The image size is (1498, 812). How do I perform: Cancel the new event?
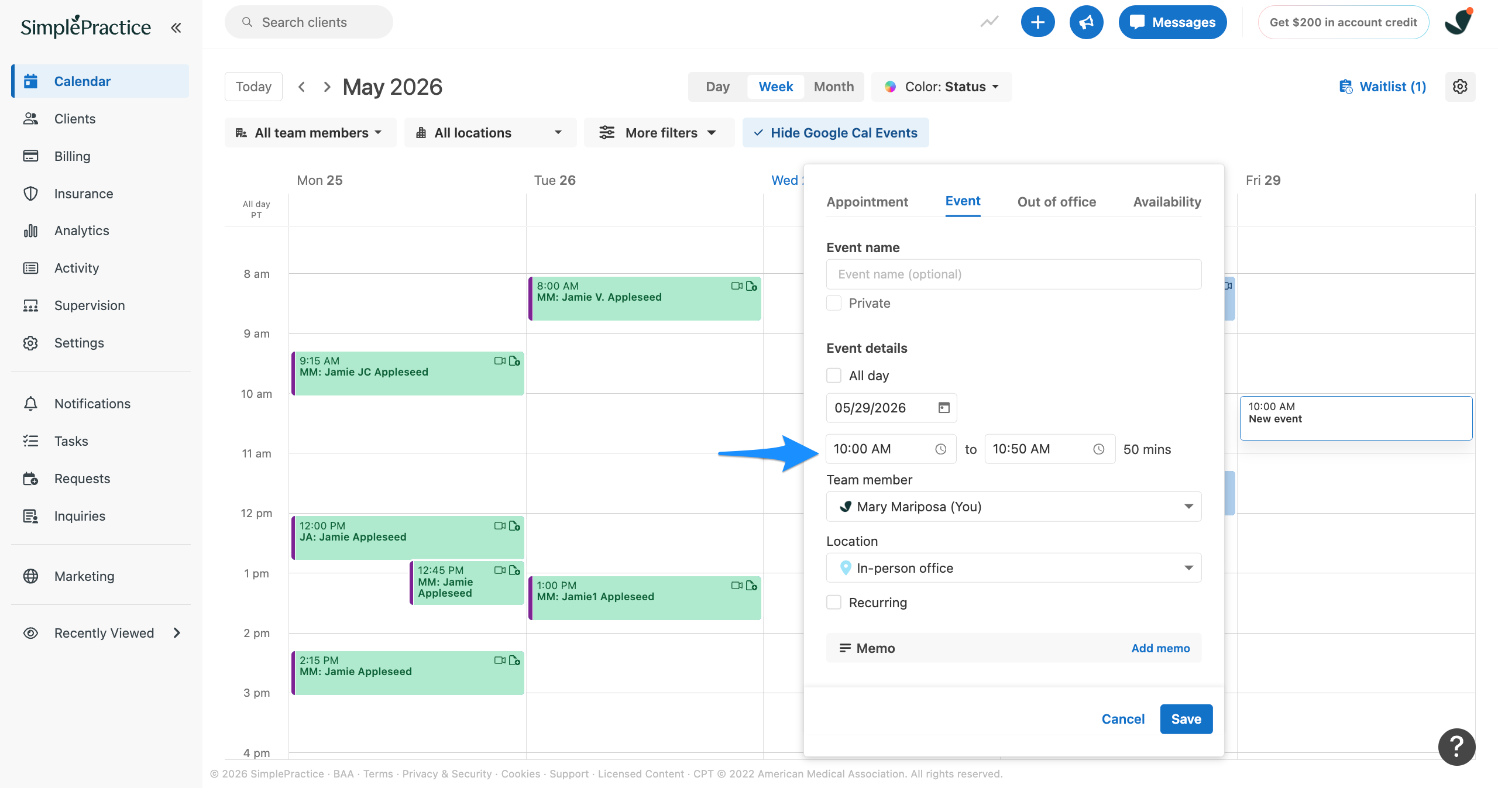point(1123,719)
